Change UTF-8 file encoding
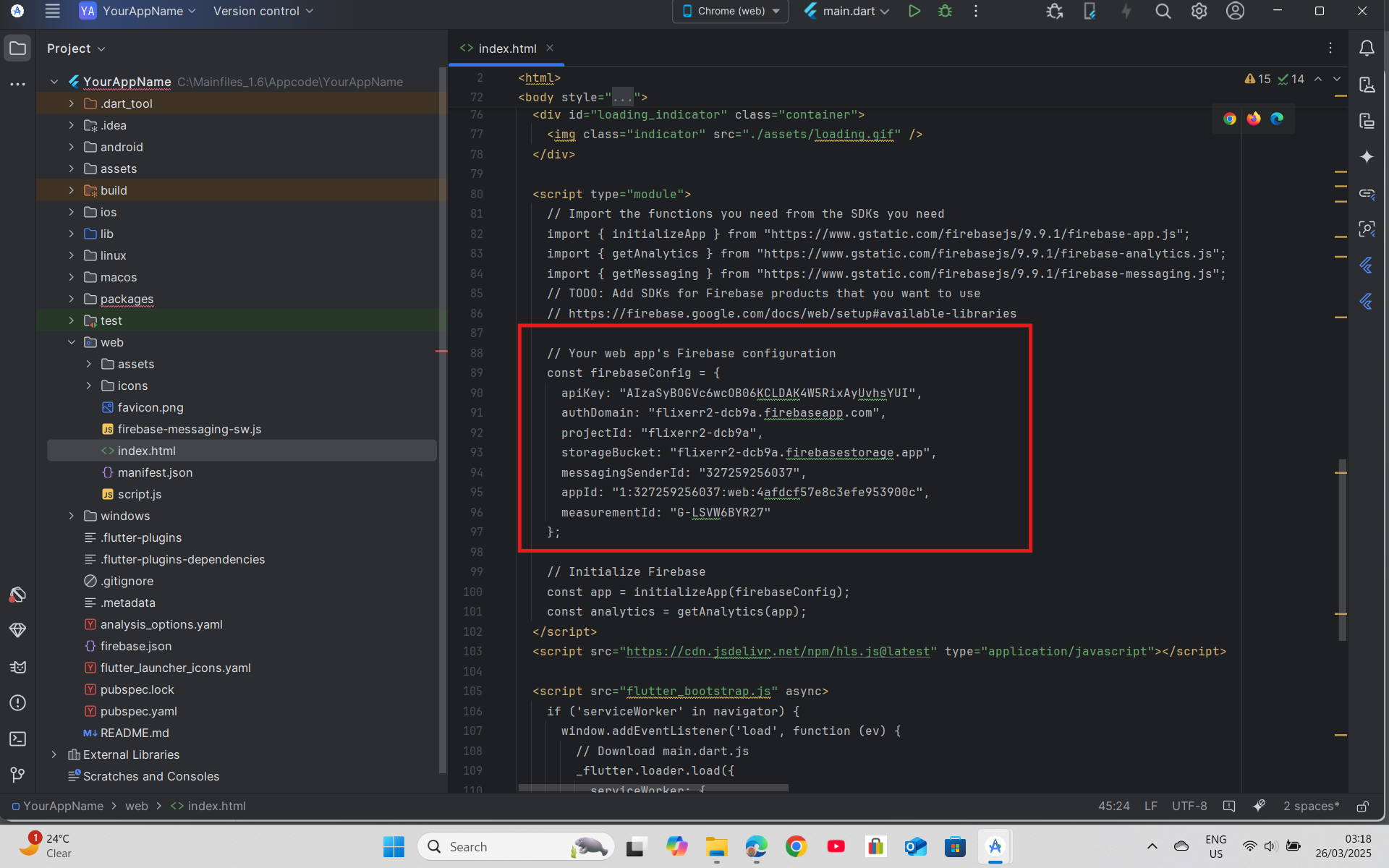1389x868 pixels. pyautogui.click(x=1189, y=806)
